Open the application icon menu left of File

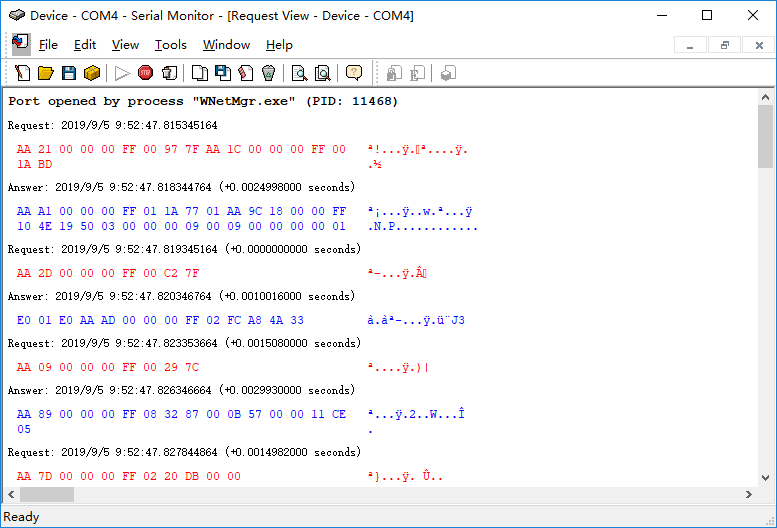point(20,44)
